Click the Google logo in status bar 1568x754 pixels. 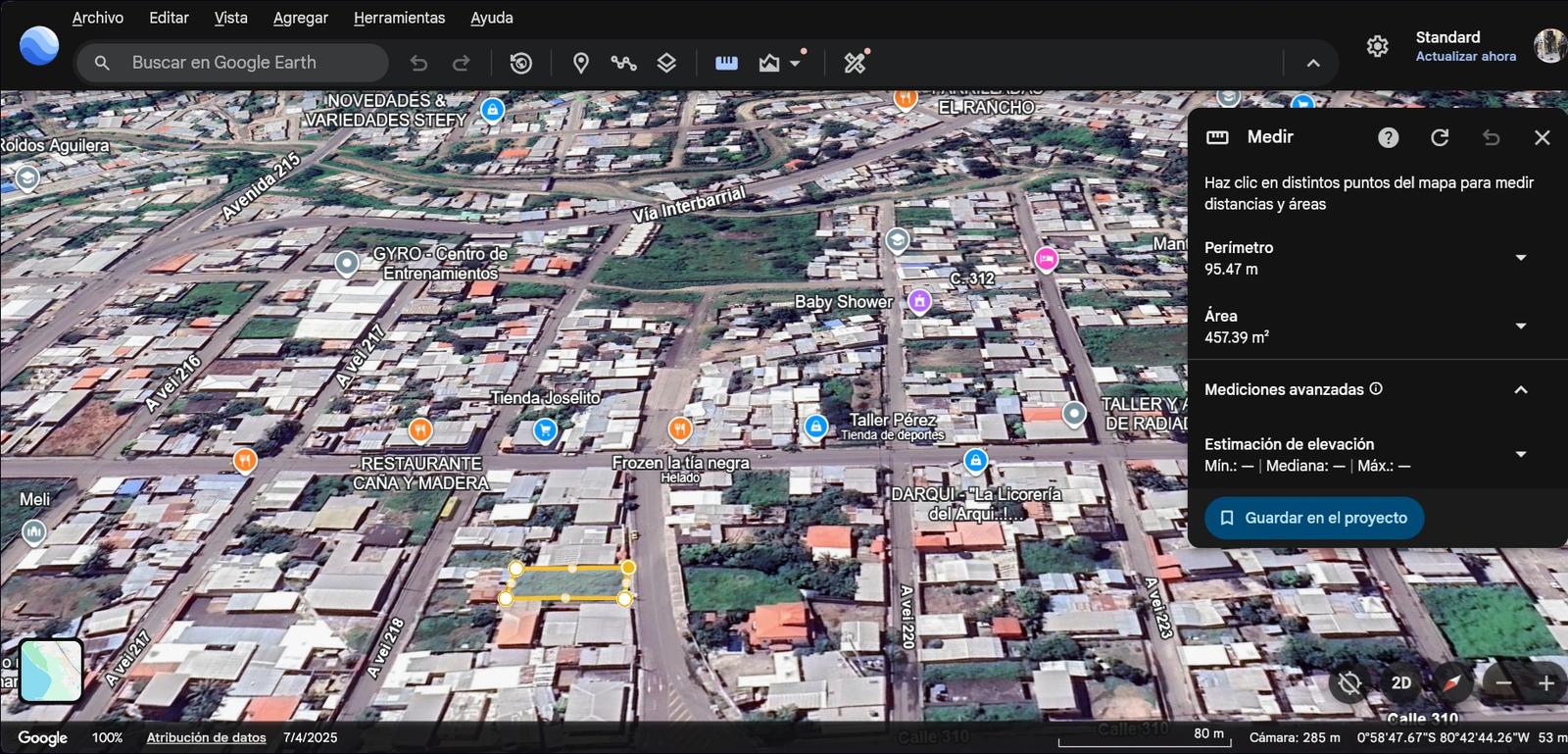pos(43,737)
